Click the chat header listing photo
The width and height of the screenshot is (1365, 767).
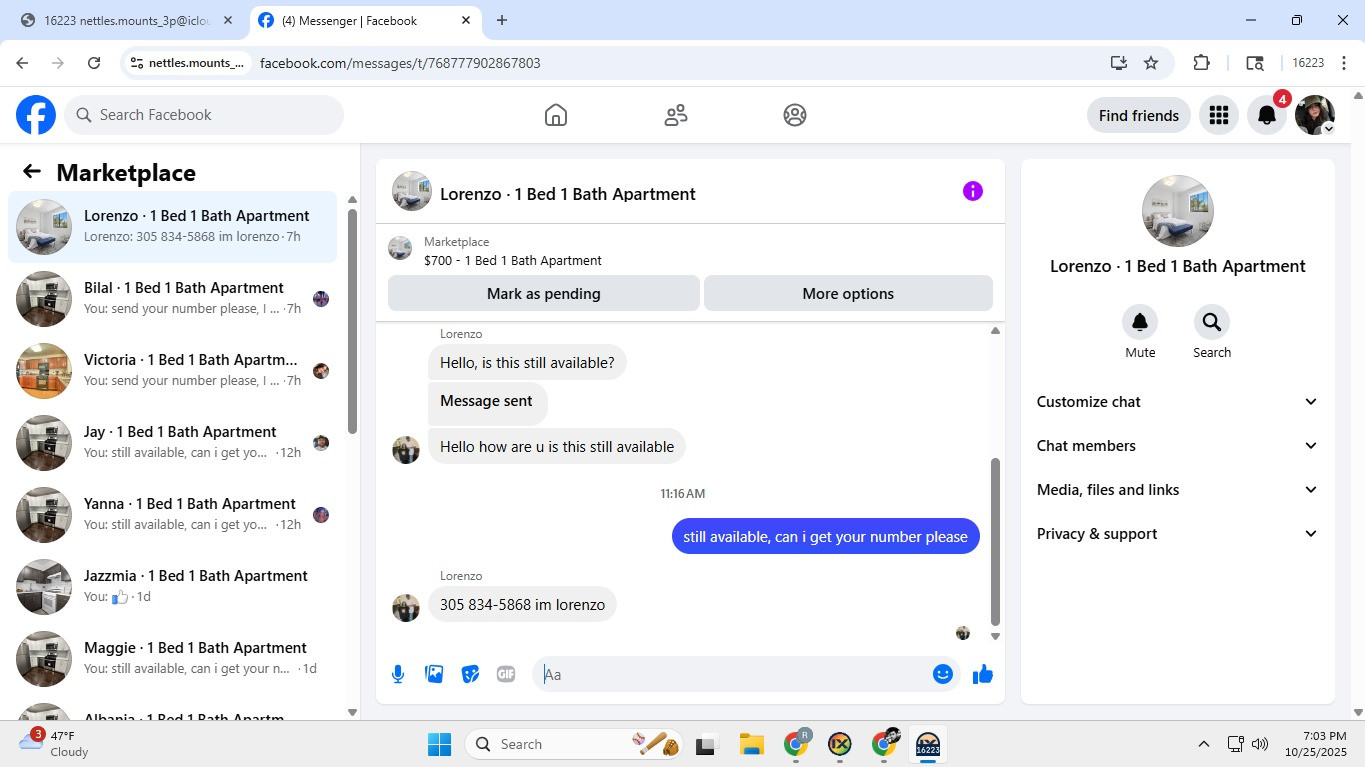[x=412, y=191]
